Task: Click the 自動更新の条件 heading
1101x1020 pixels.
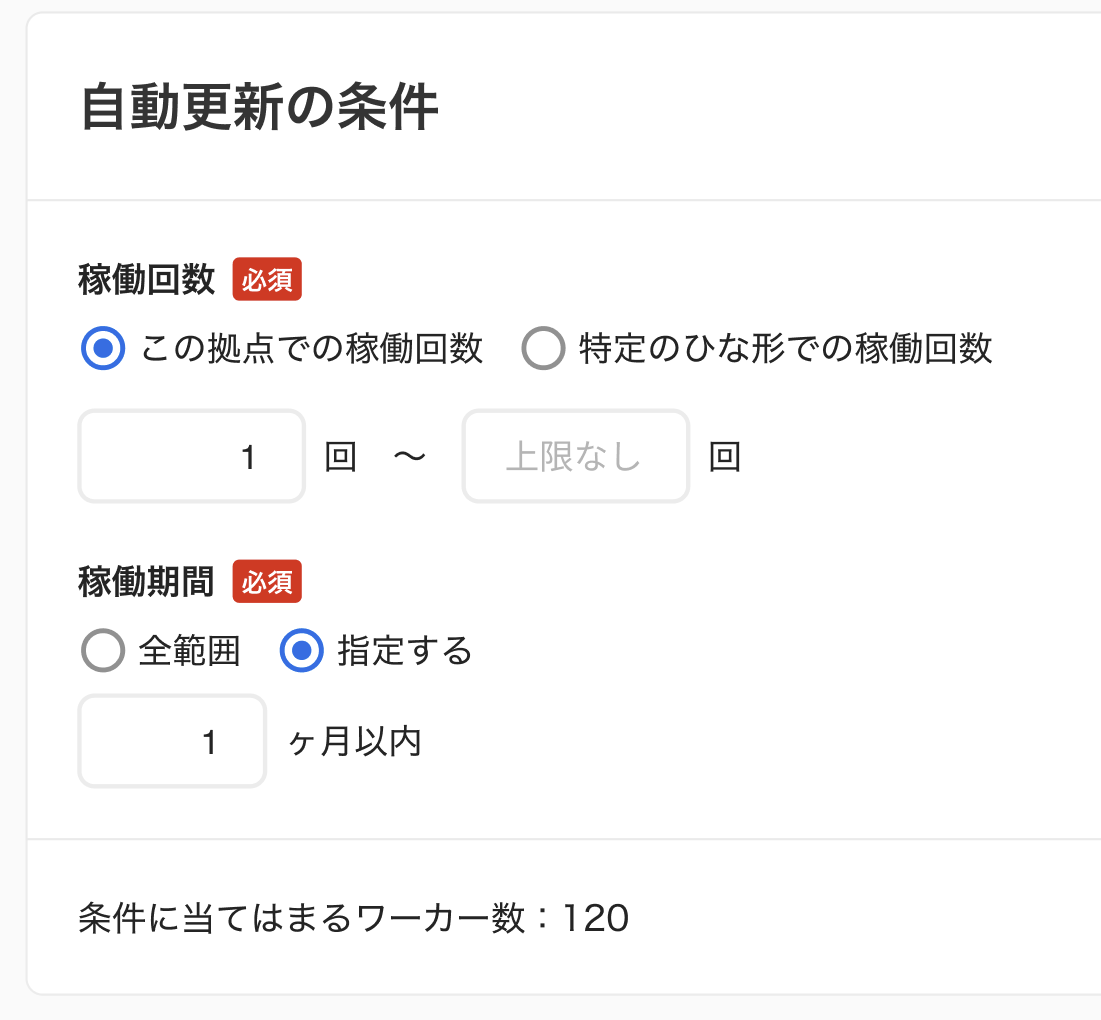Action: pos(260,107)
